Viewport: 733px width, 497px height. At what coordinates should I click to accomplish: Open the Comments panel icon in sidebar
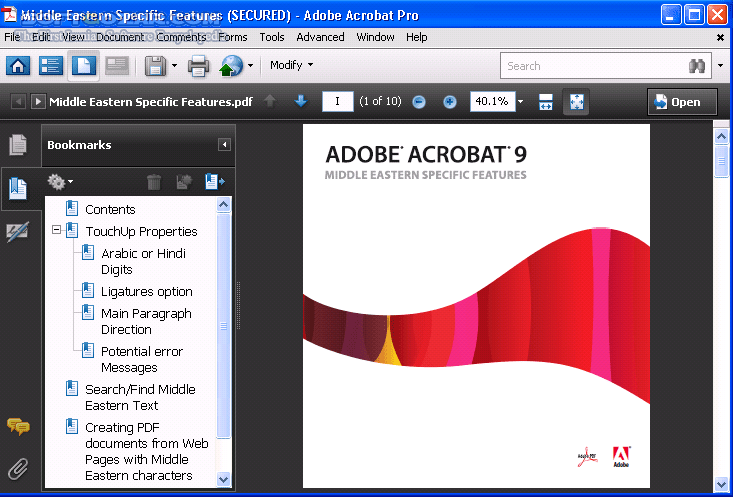point(18,426)
